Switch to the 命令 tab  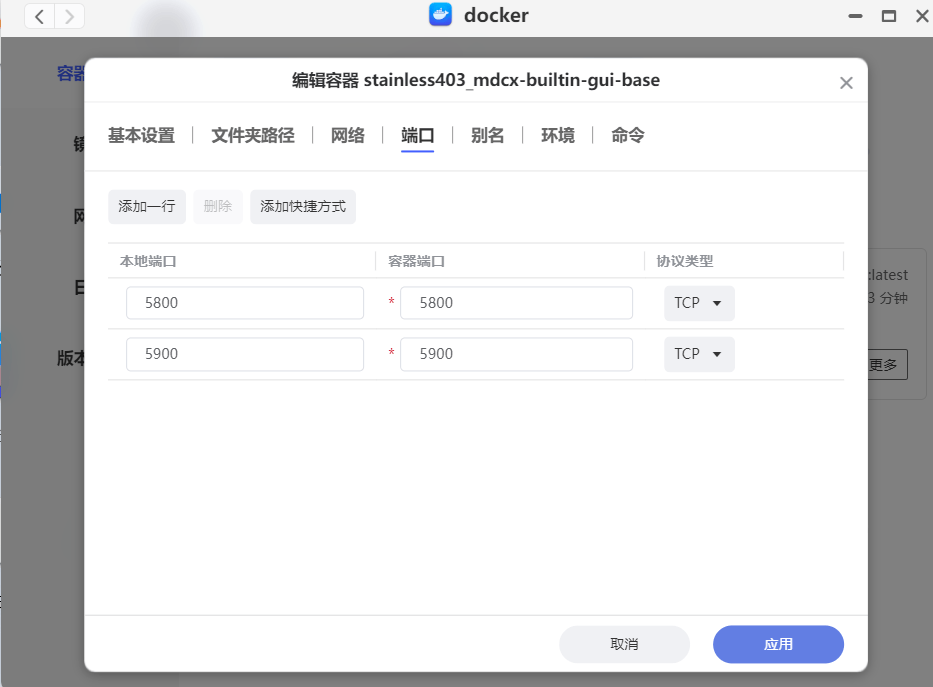[627, 136]
